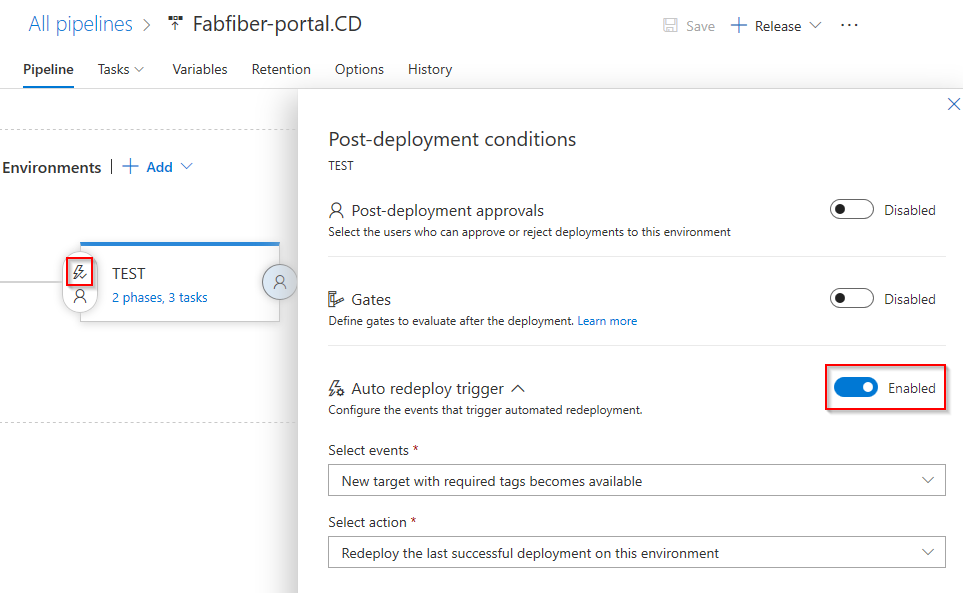The width and height of the screenshot is (963, 593).
Task: Collapse the Auto redeploy trigger section
Action: click(x=518, y=389)
